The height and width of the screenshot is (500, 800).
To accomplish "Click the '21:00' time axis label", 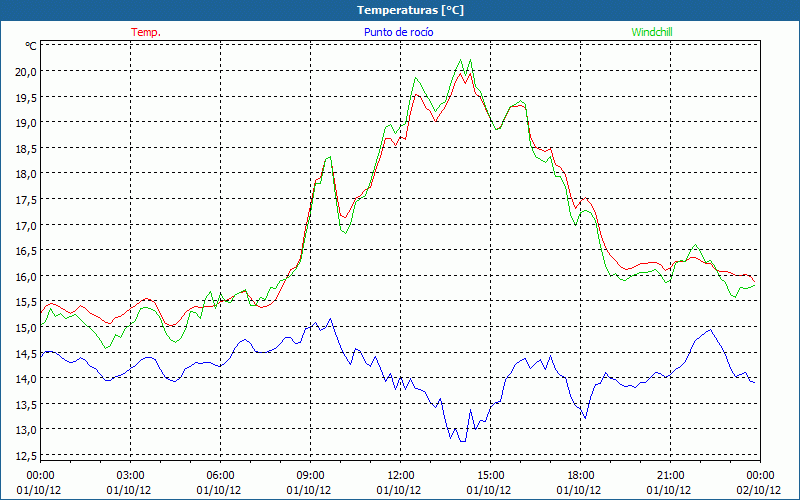I will [x=670, y=476].
